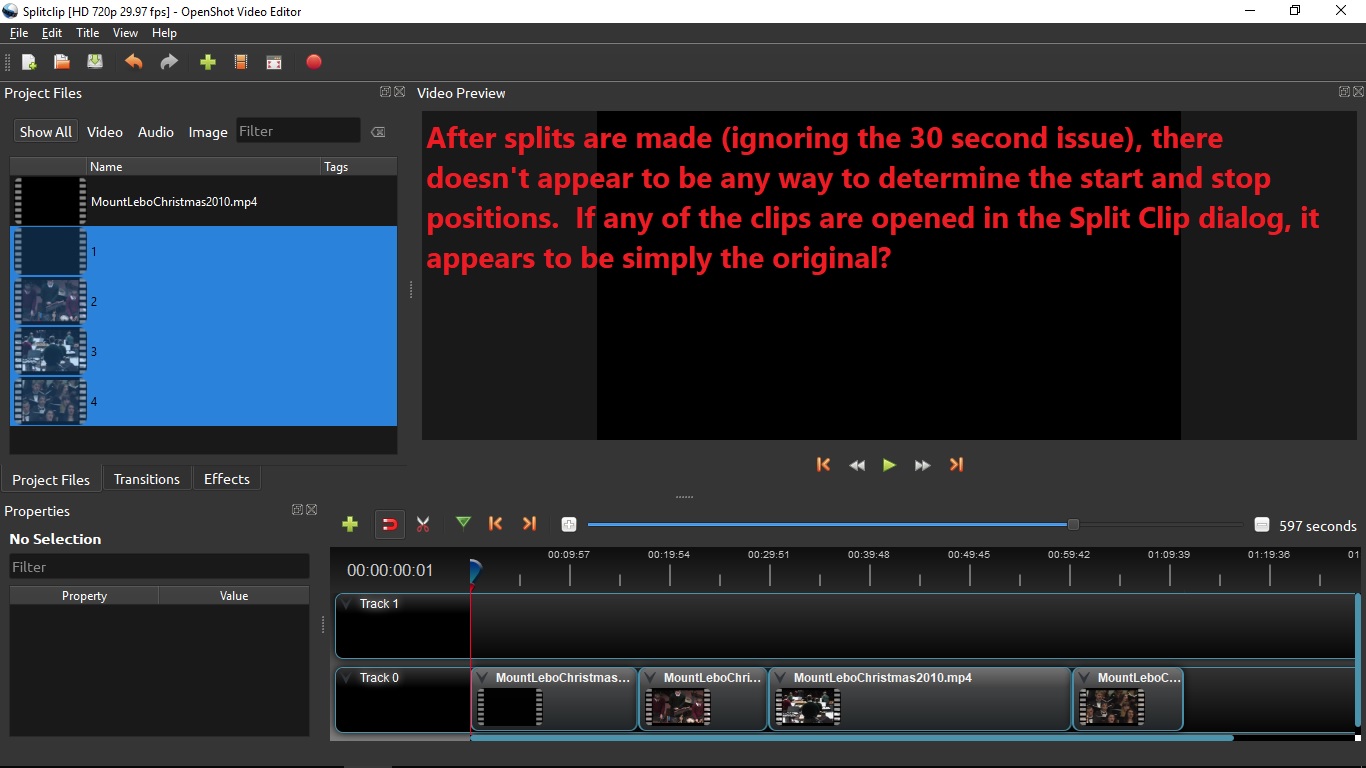Viewport: 1366px width, 768px height.
Task: Open the Choose Profile film-strip icon
Action: coord(241,62)
